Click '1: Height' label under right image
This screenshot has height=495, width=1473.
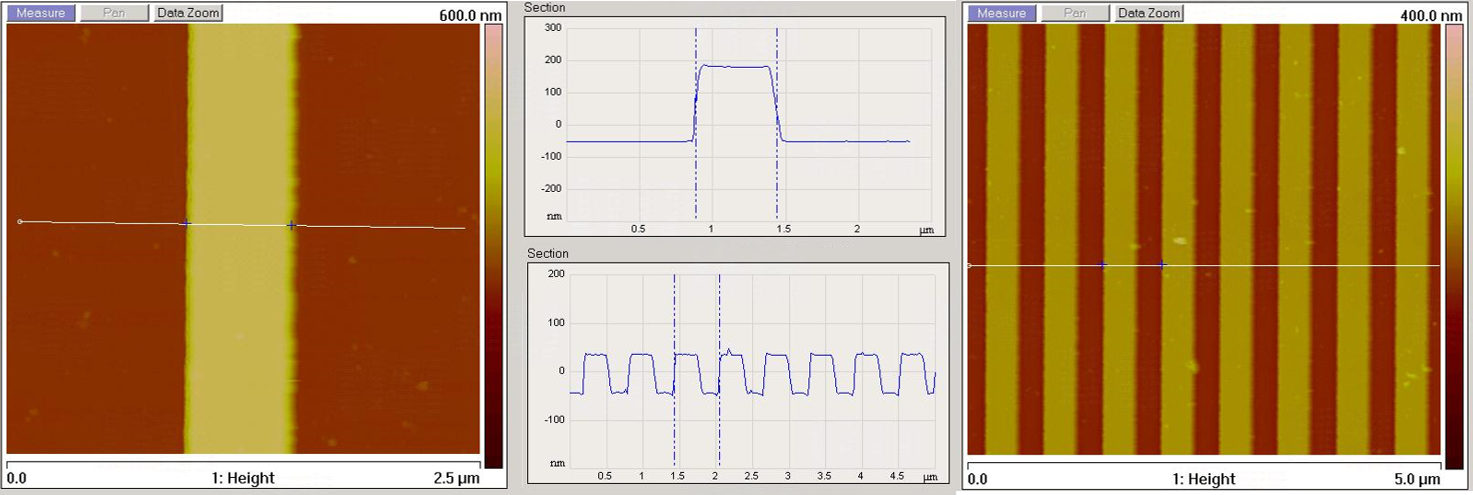(1204, 479)
